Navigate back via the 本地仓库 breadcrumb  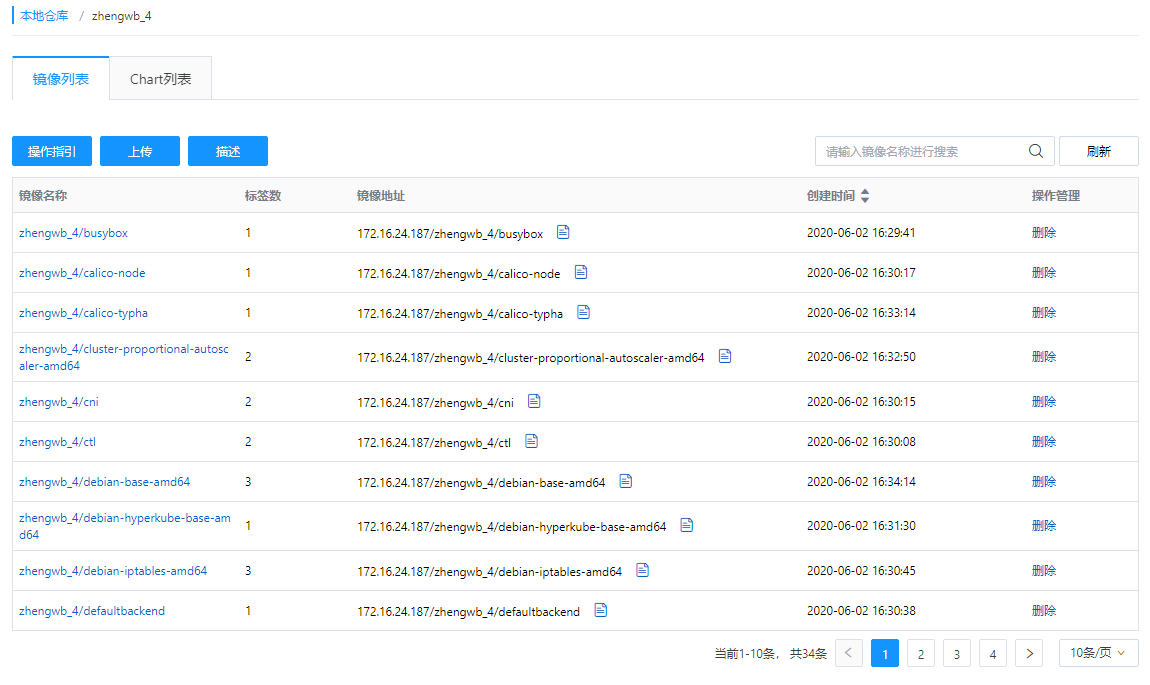[x=44, y=15]
